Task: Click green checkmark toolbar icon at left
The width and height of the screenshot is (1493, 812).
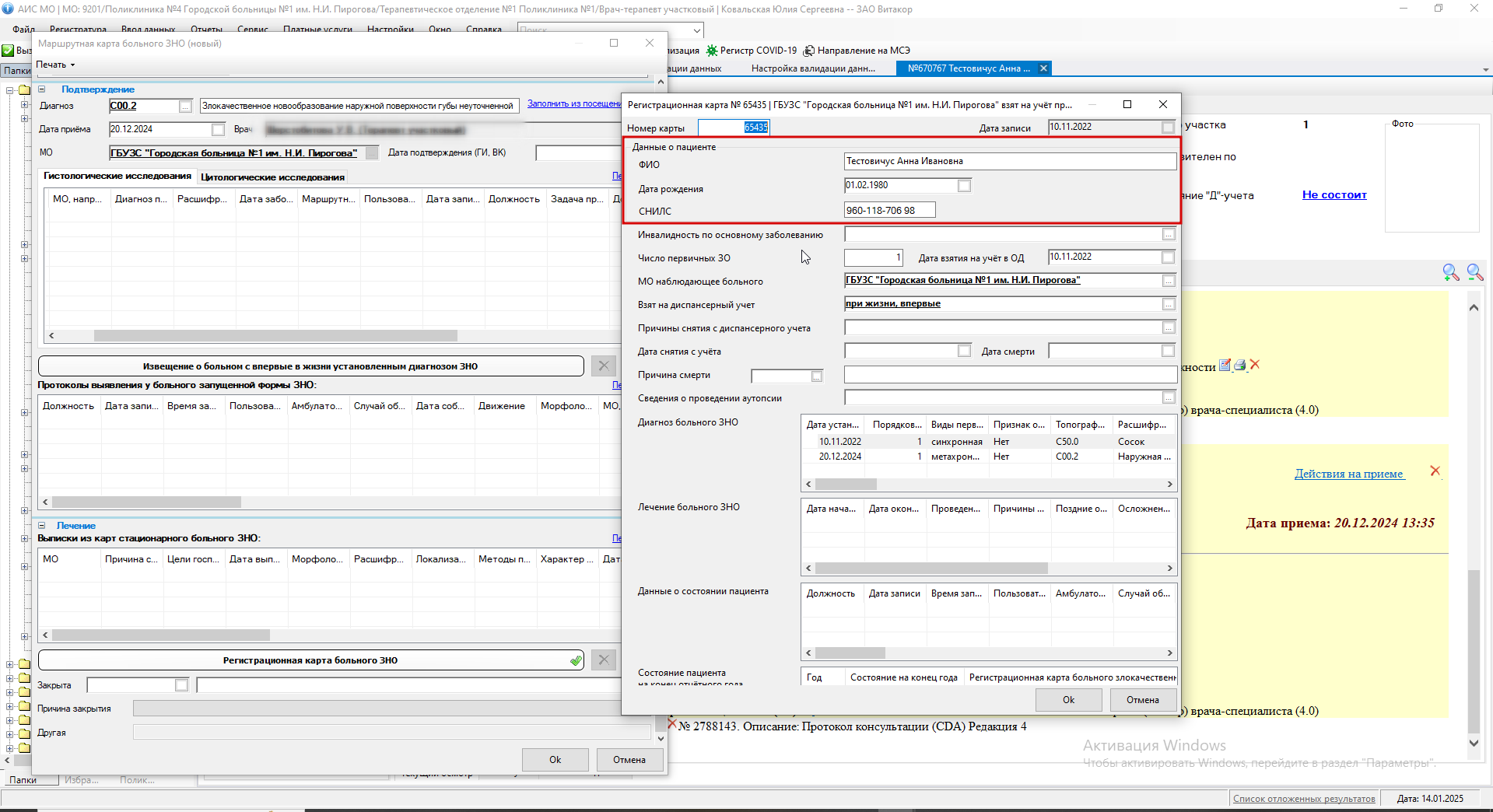Action: [x=8, y=51]
